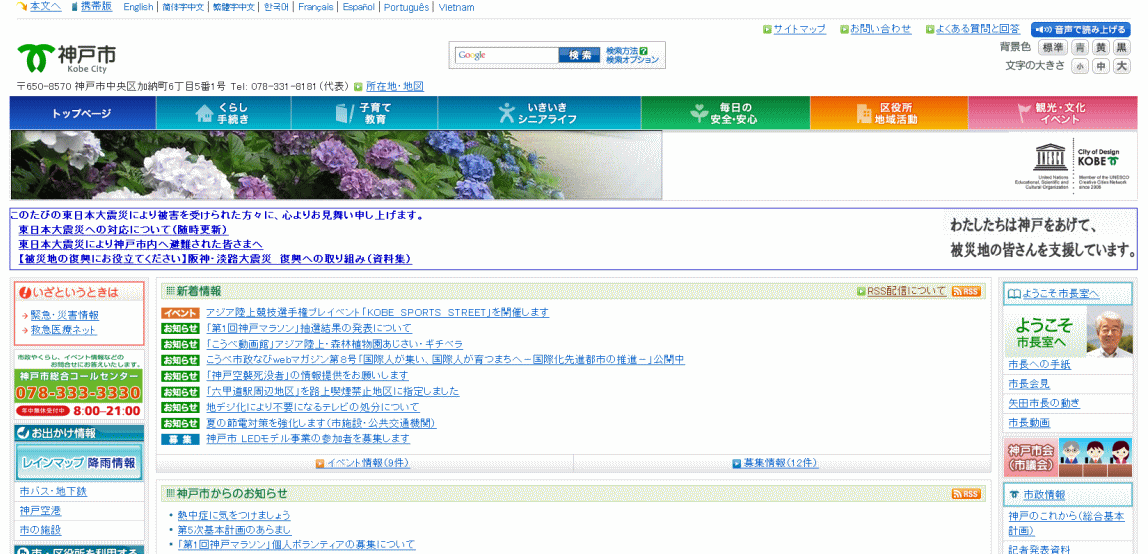Click the green icon beside 所在地・地図

click(x=358, y=86)
